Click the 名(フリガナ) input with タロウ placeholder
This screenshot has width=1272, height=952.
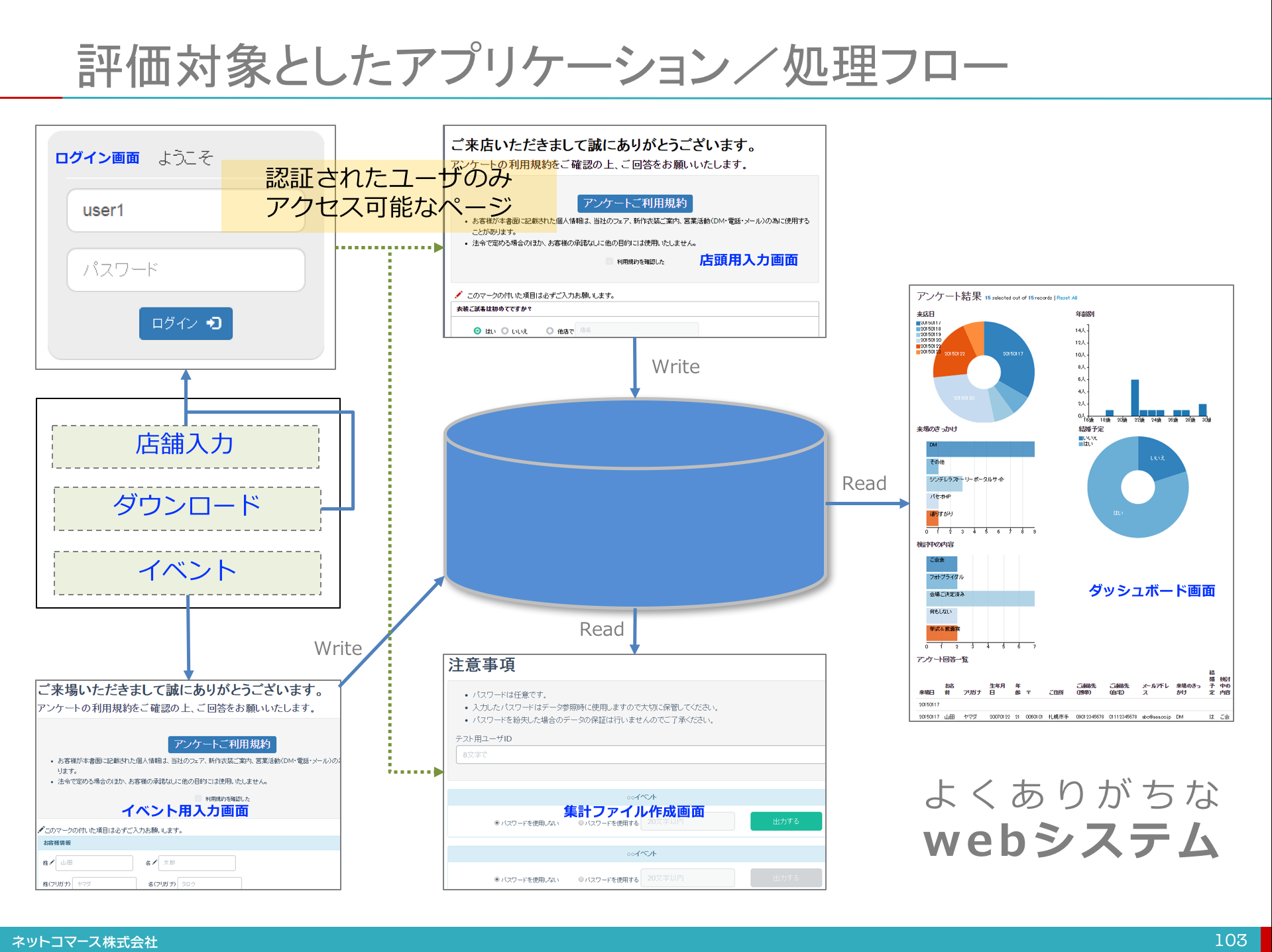tap(209, 883)
